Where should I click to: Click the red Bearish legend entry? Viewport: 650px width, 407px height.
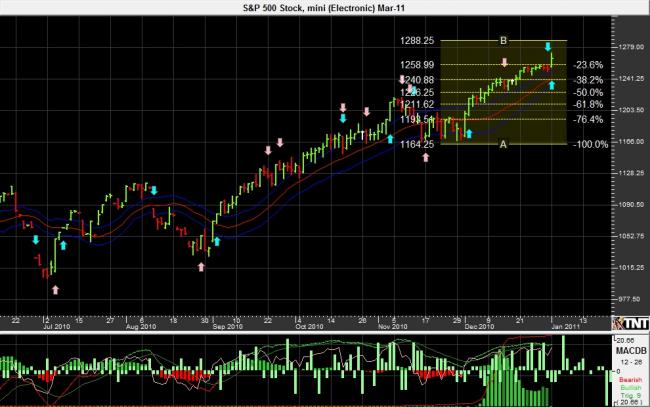[631, 380]
